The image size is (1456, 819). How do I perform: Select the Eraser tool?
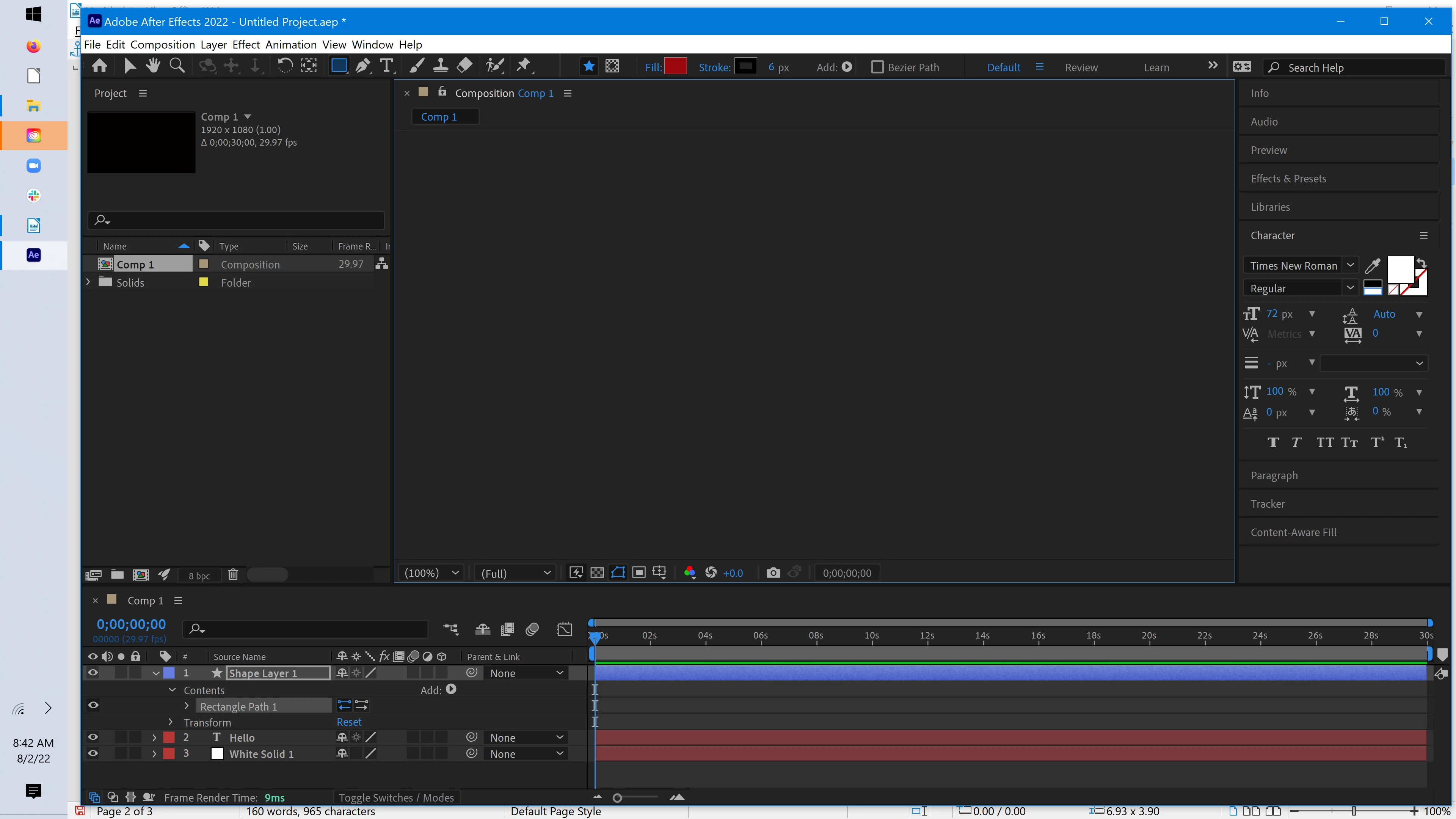(464, 66)
